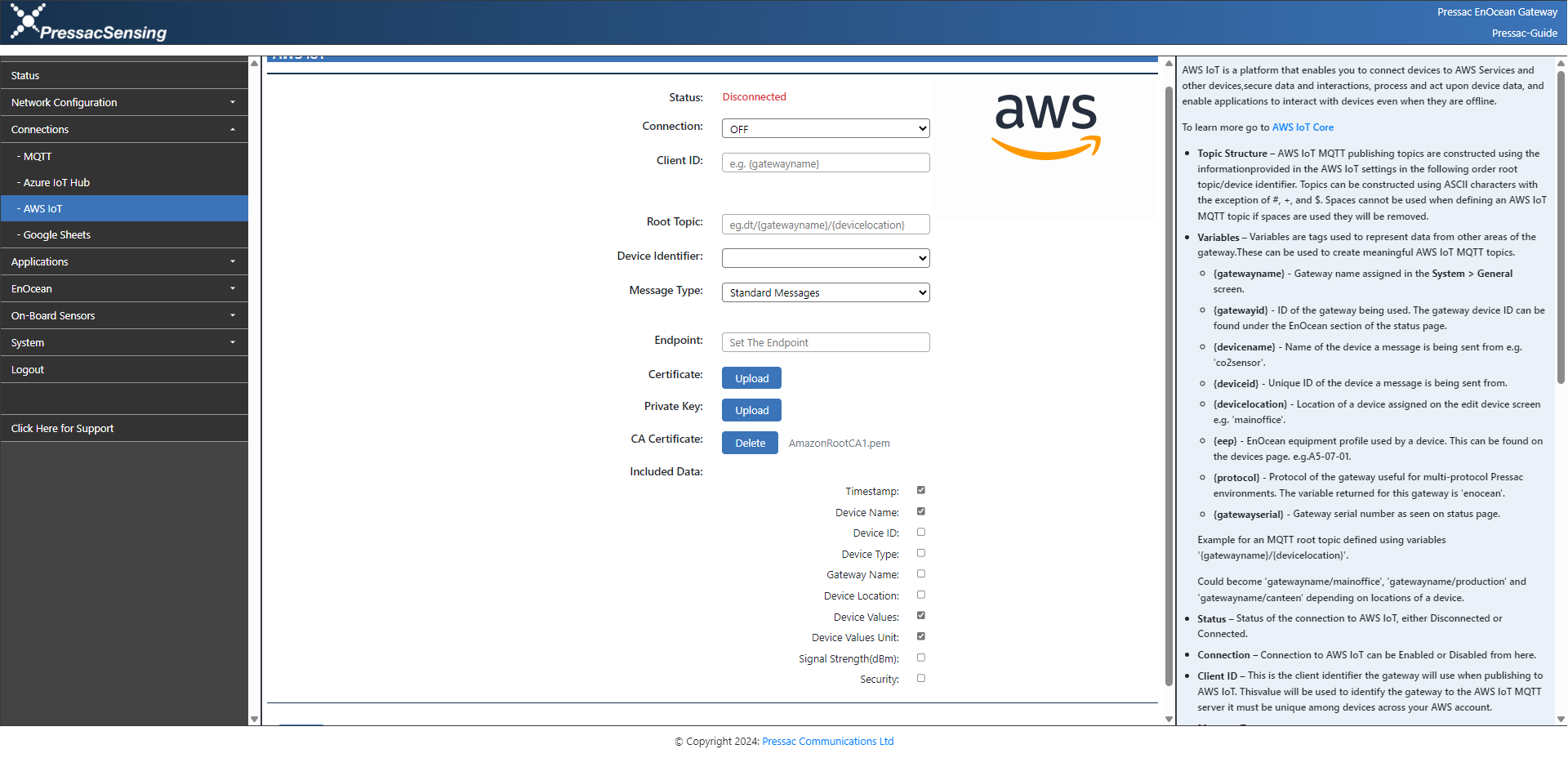Image resolution: width=1568 pixels, height=758 pixels.
Task: Enable the Device ID checkbox
Action: [x=920, y=532]
